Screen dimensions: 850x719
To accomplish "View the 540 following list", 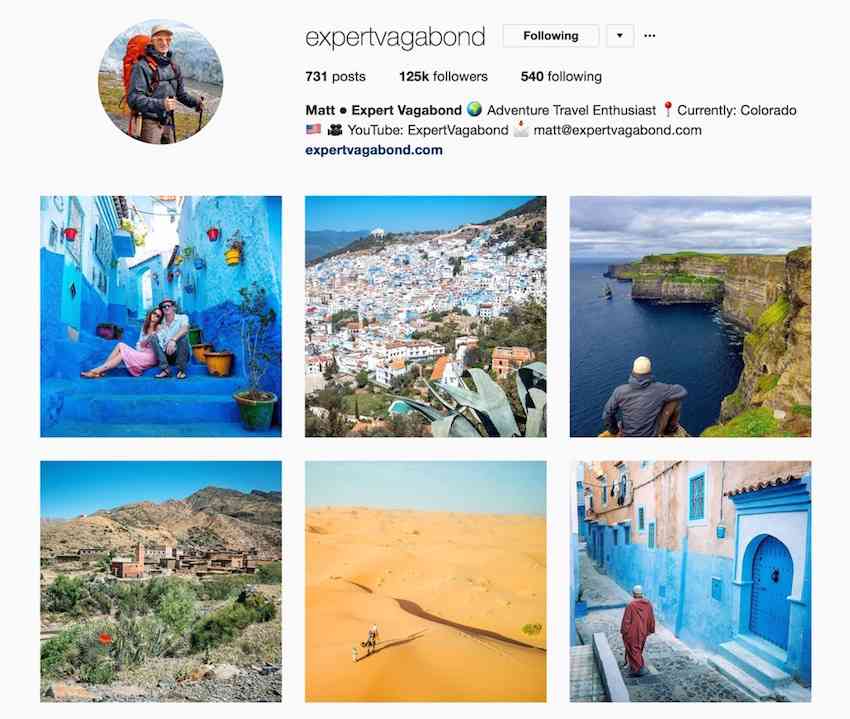I will click(561, 76).
